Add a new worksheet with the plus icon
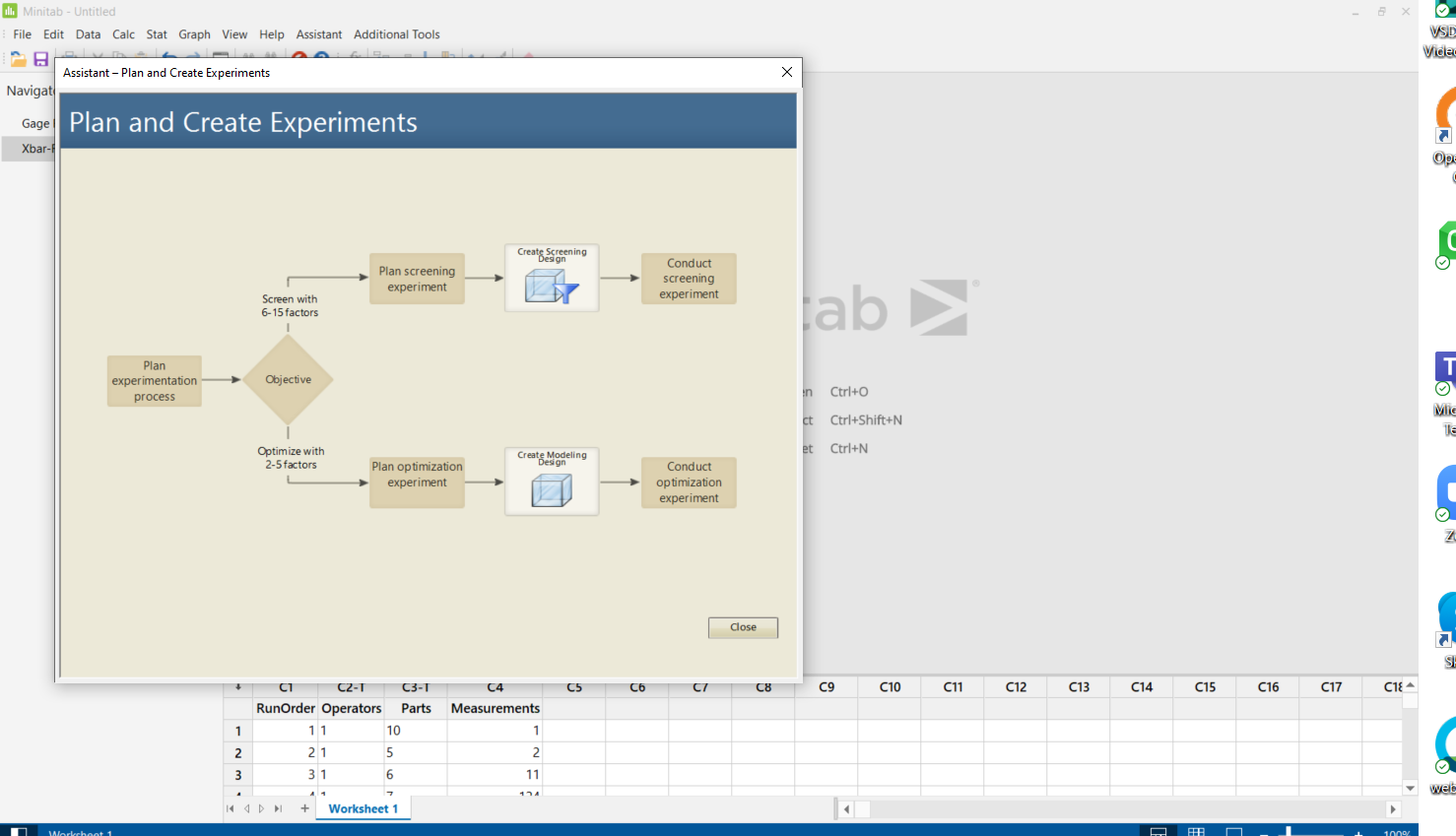The width and height of the screenshot is (1456, 836). pos(304,808)
